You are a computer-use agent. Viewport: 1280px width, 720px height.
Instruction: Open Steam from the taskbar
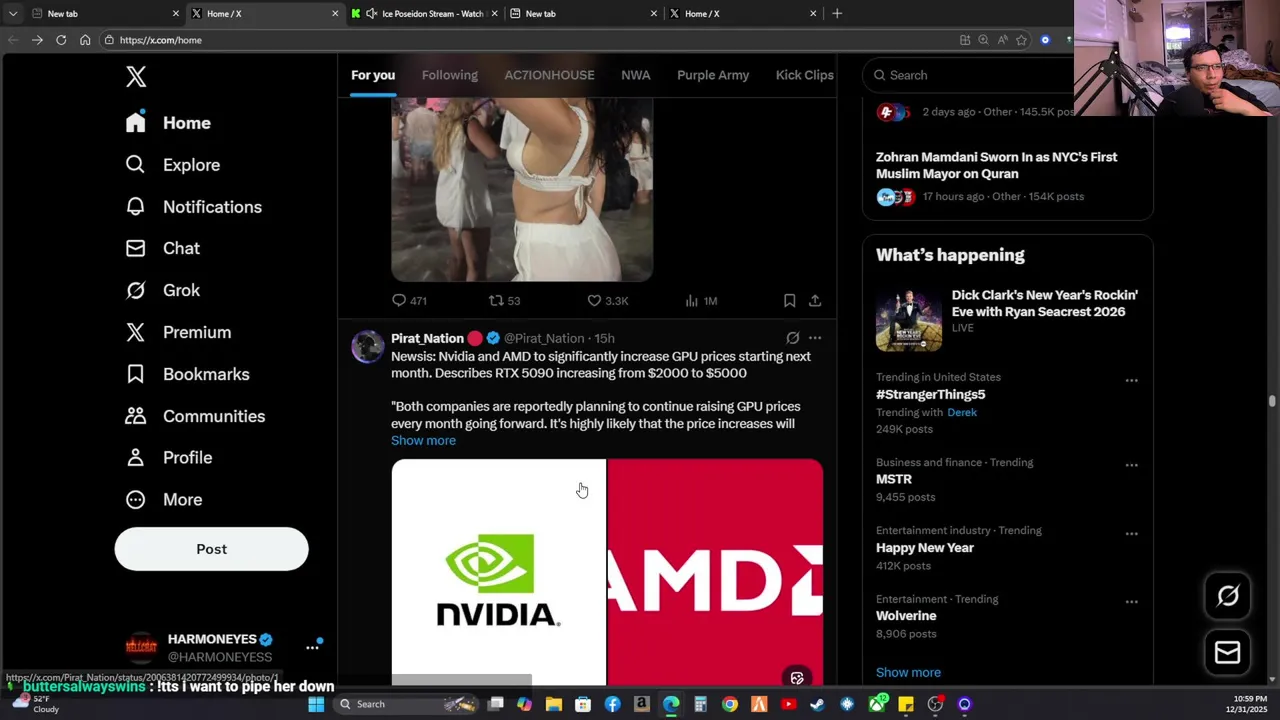[817, 704]
